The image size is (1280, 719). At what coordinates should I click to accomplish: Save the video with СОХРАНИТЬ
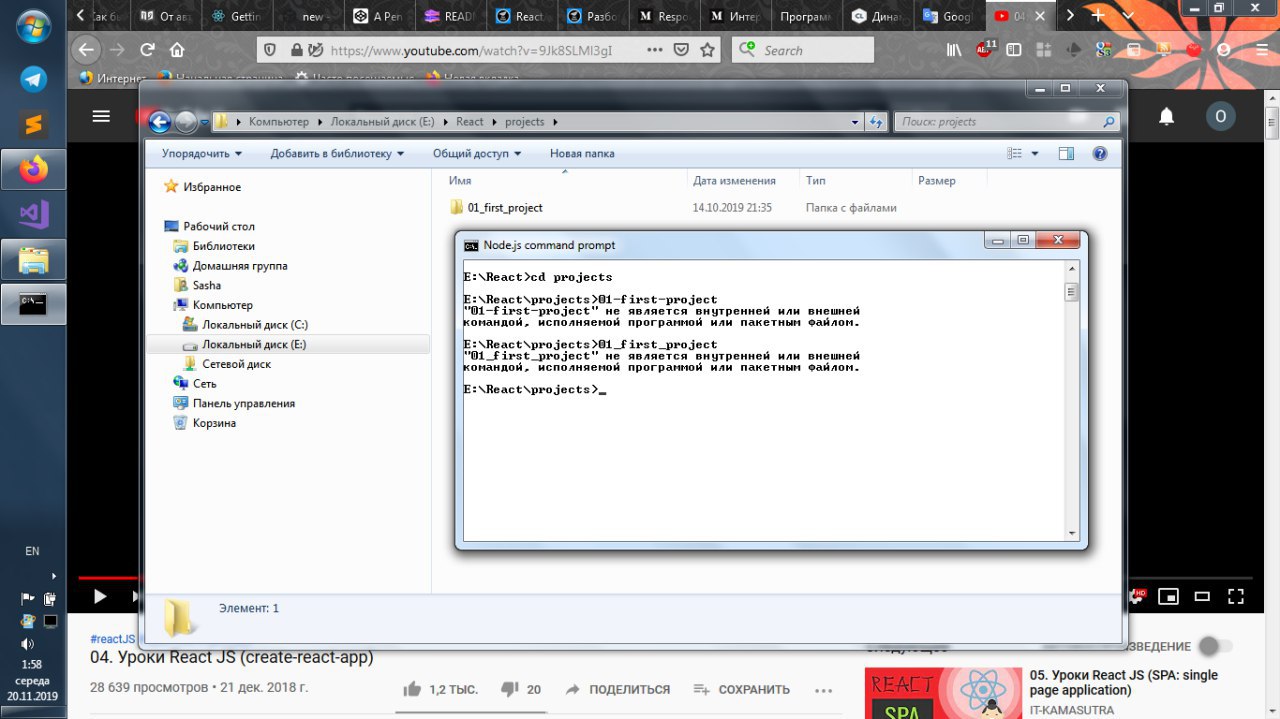(x=741, y=689)
